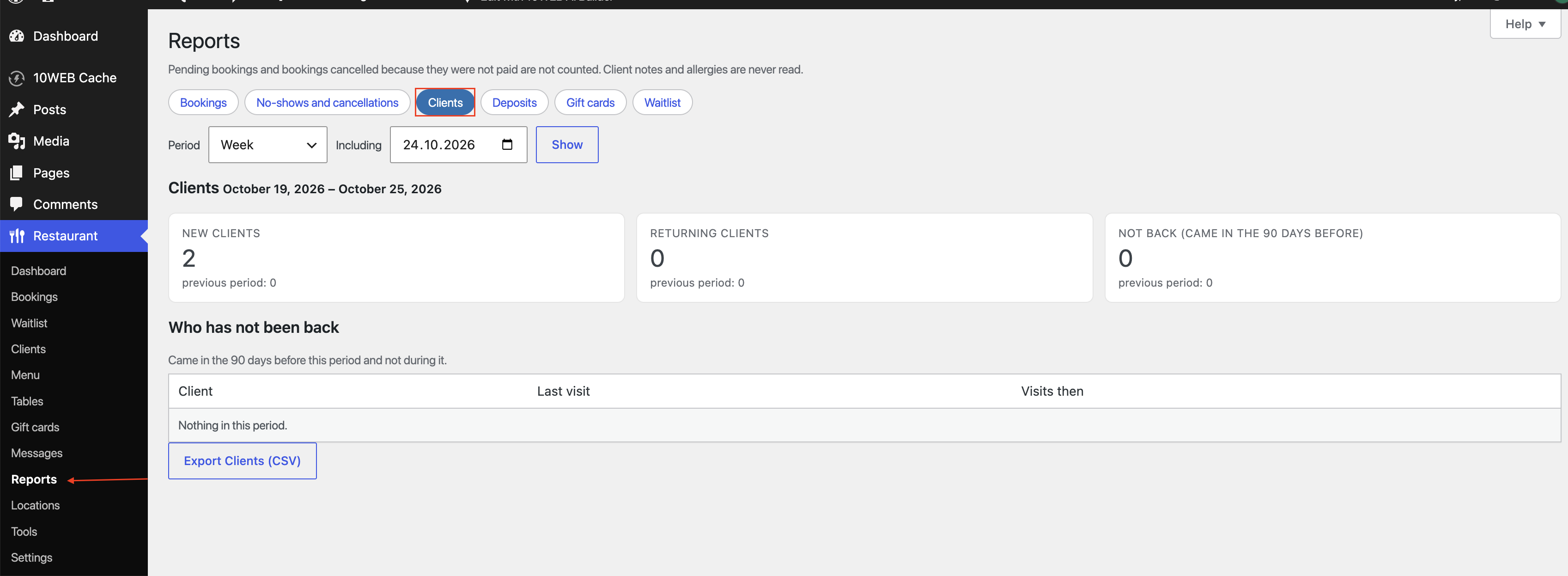1568x576 pixels.
Task: Open the Gift cards report tab
Action: coord(590,102)
